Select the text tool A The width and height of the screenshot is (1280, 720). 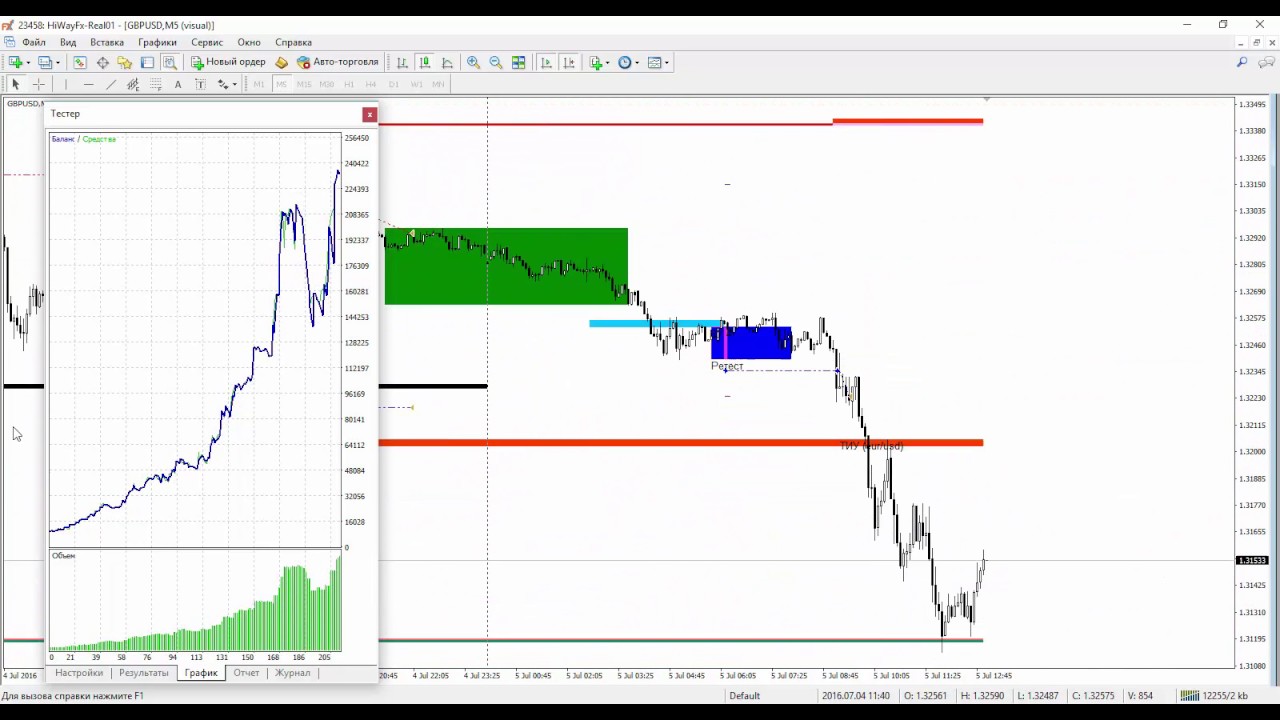coord(178,84)
